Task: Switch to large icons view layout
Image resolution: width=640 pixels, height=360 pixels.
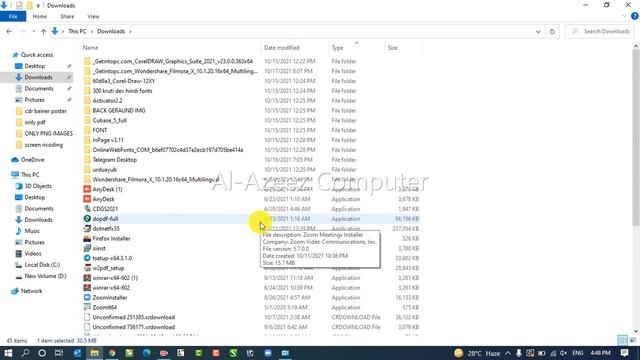Action: [x=633, y=340]
